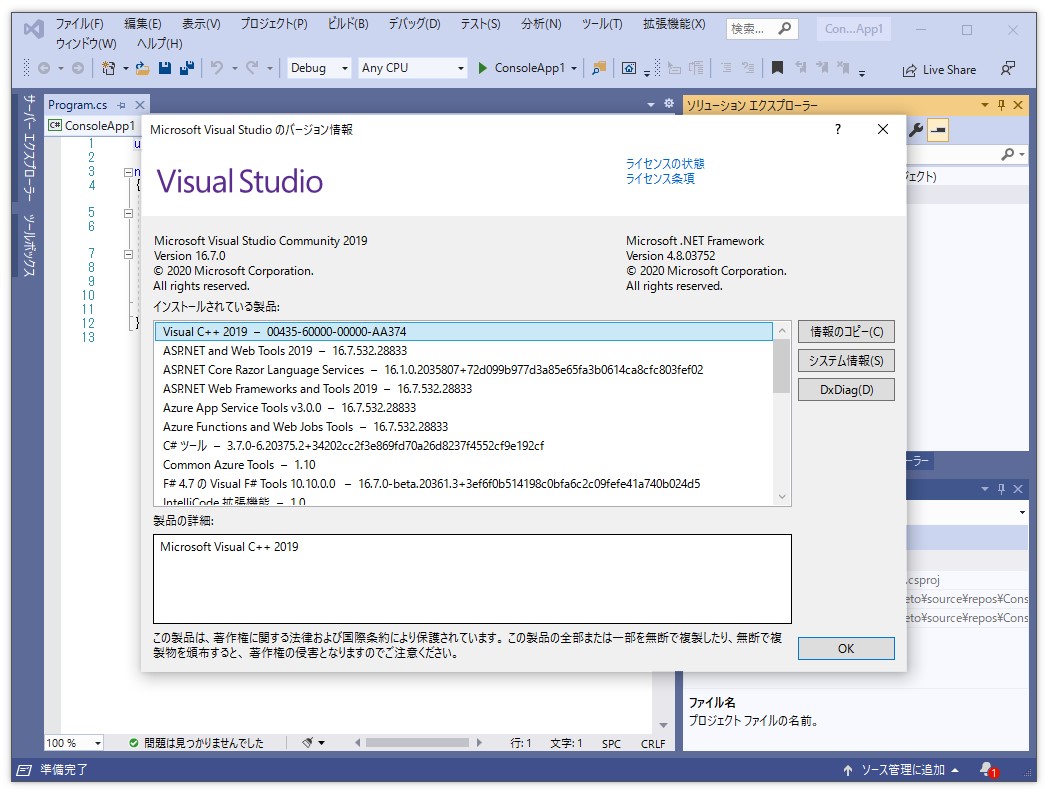The width and height of the screenshot is (1050, 798).
Task: Open the Debug configuration dropdown
Action: coord(317,68)
